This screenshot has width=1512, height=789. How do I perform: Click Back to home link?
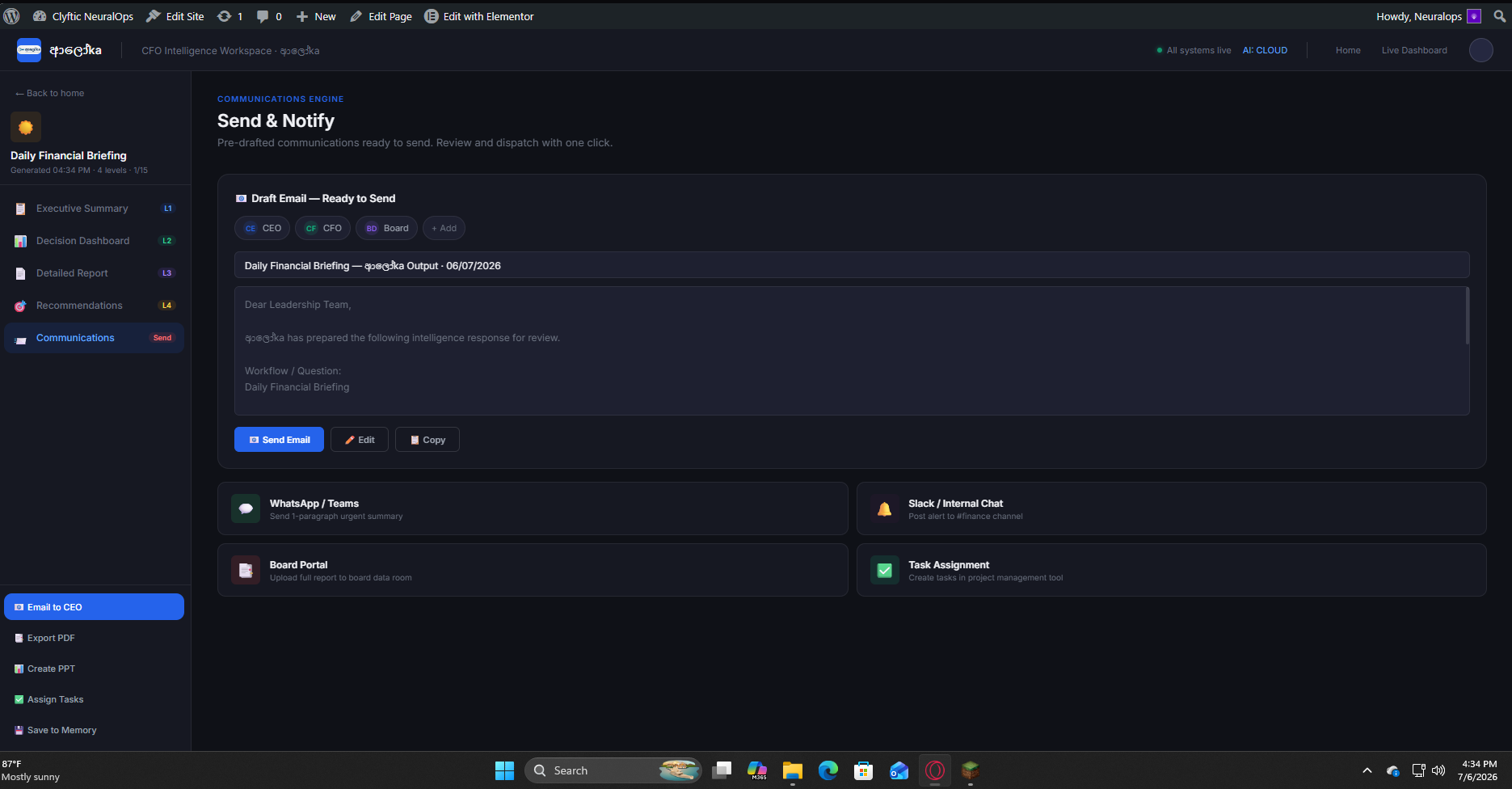(49, 93)
